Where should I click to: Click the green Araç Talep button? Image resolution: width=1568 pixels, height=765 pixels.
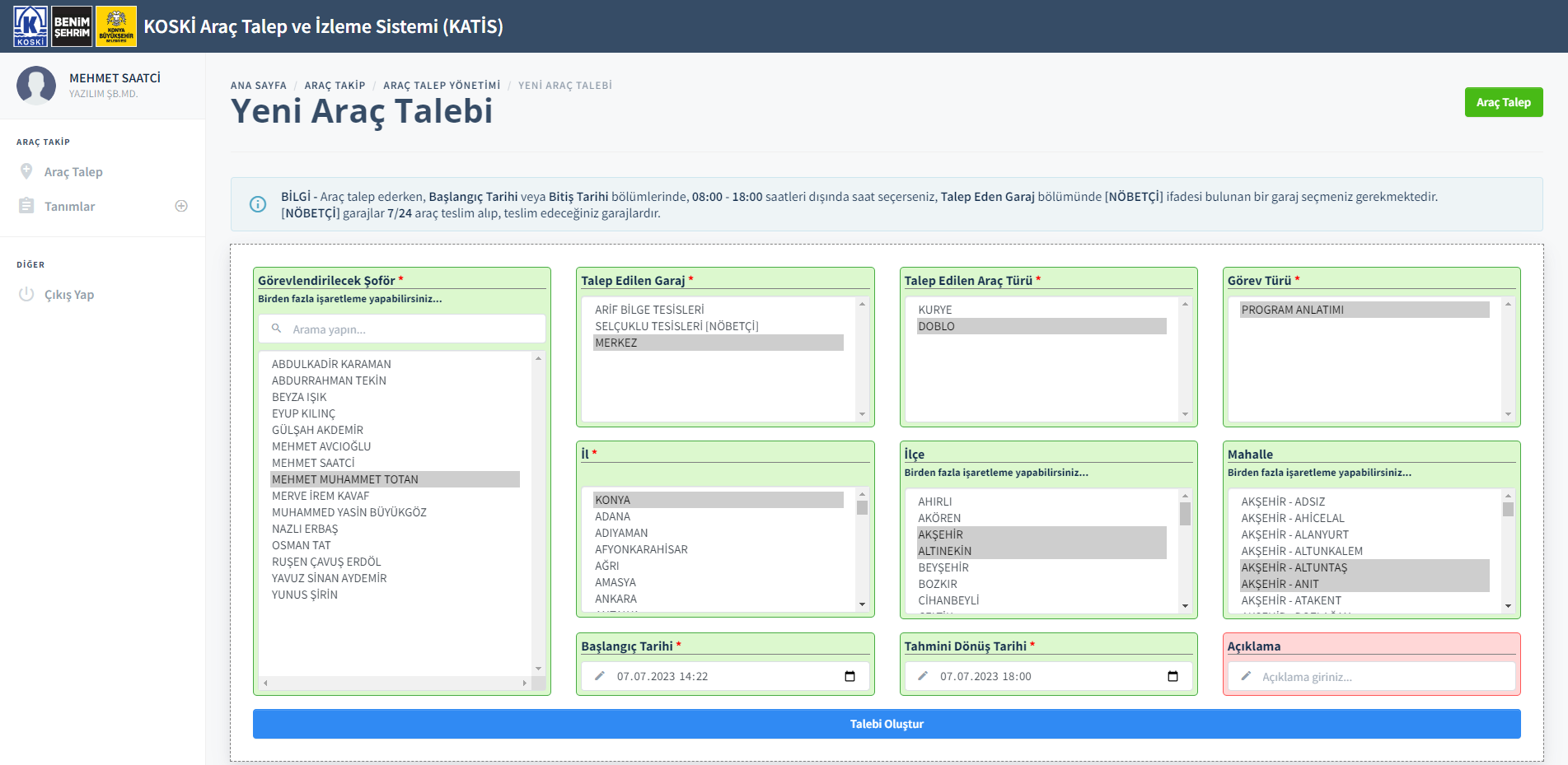pyautogui.click(x=1503, y=102)
